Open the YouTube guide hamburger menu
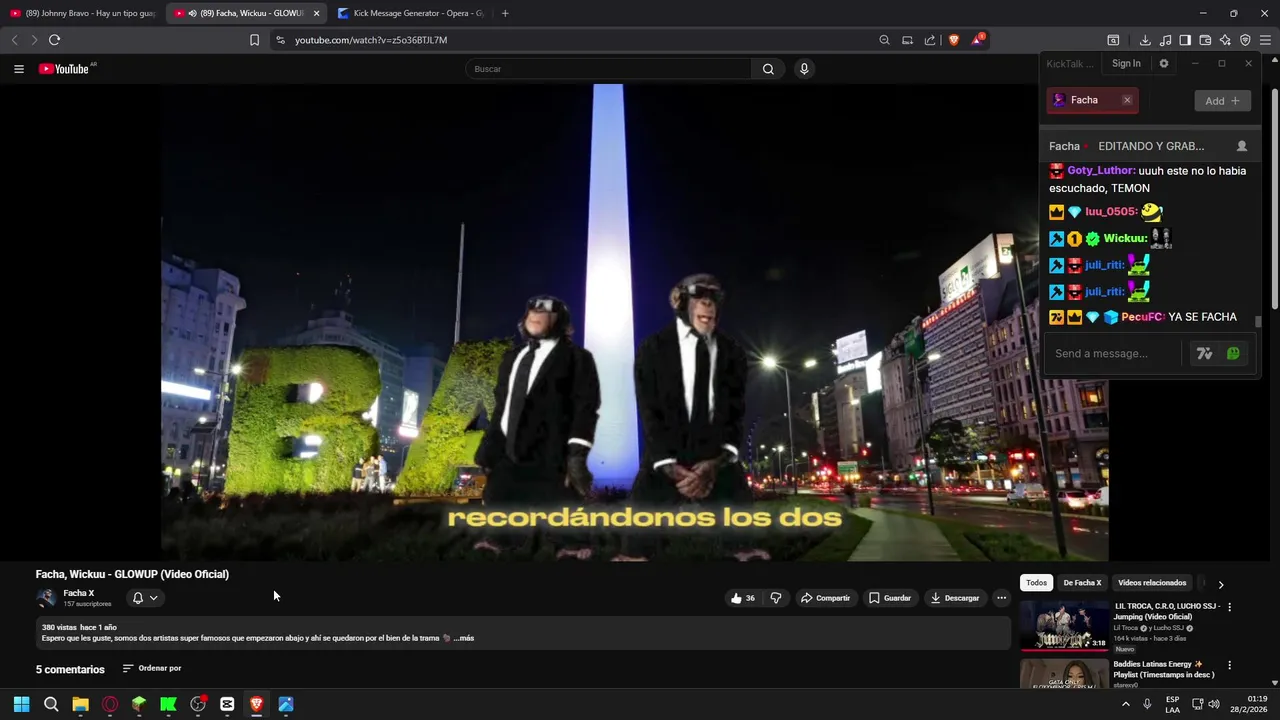 (x=18, y=69)
